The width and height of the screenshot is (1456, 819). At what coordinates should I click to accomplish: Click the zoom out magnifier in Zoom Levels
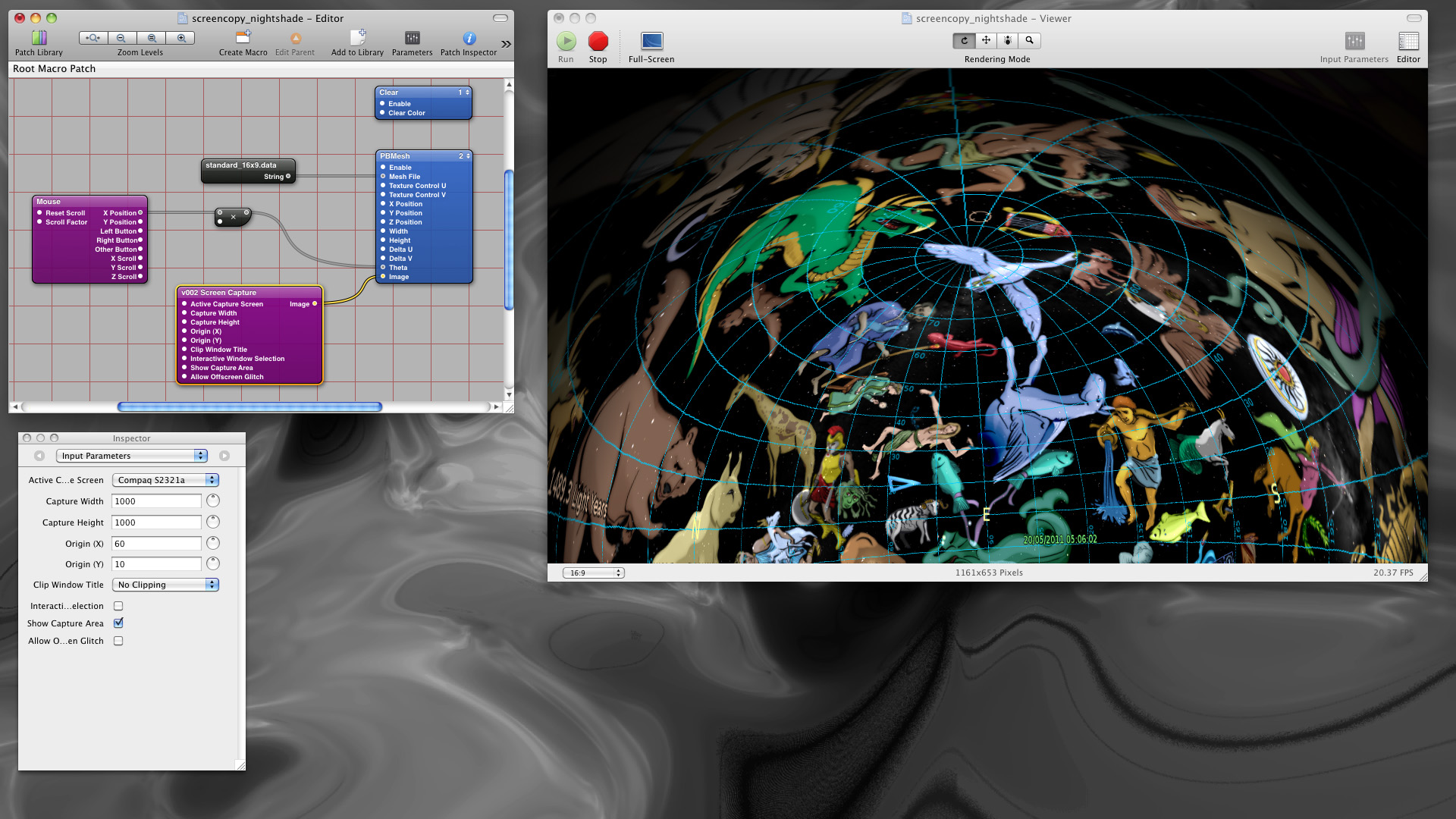121,38
